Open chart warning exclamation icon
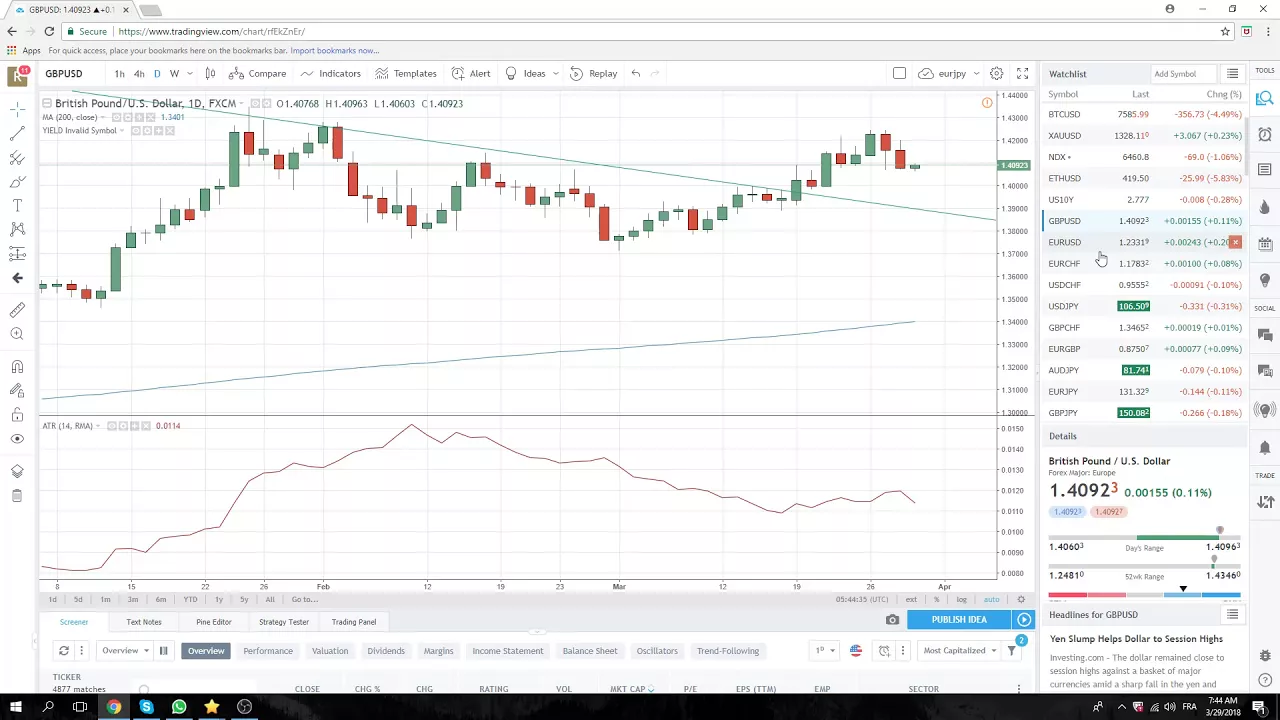The image size is (1280, 720). point(987,103)
